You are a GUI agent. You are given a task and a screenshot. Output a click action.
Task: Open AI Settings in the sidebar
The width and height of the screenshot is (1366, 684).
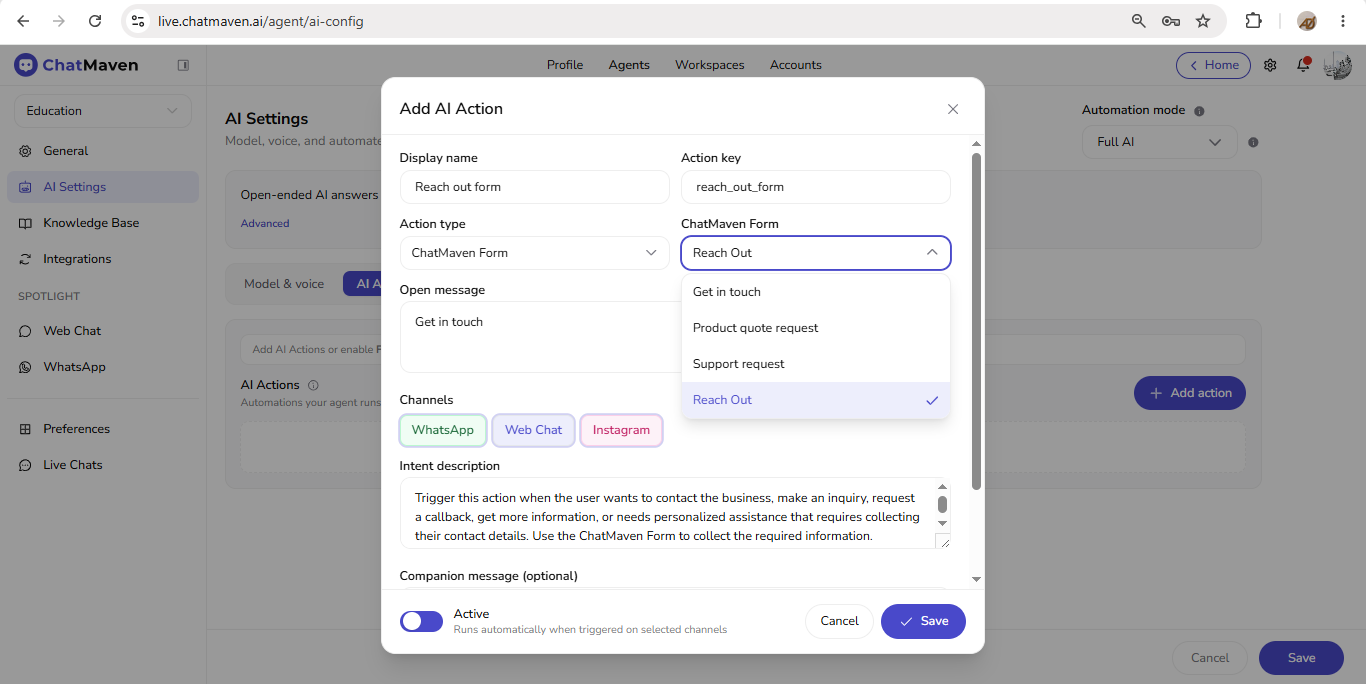coord(103,187)
